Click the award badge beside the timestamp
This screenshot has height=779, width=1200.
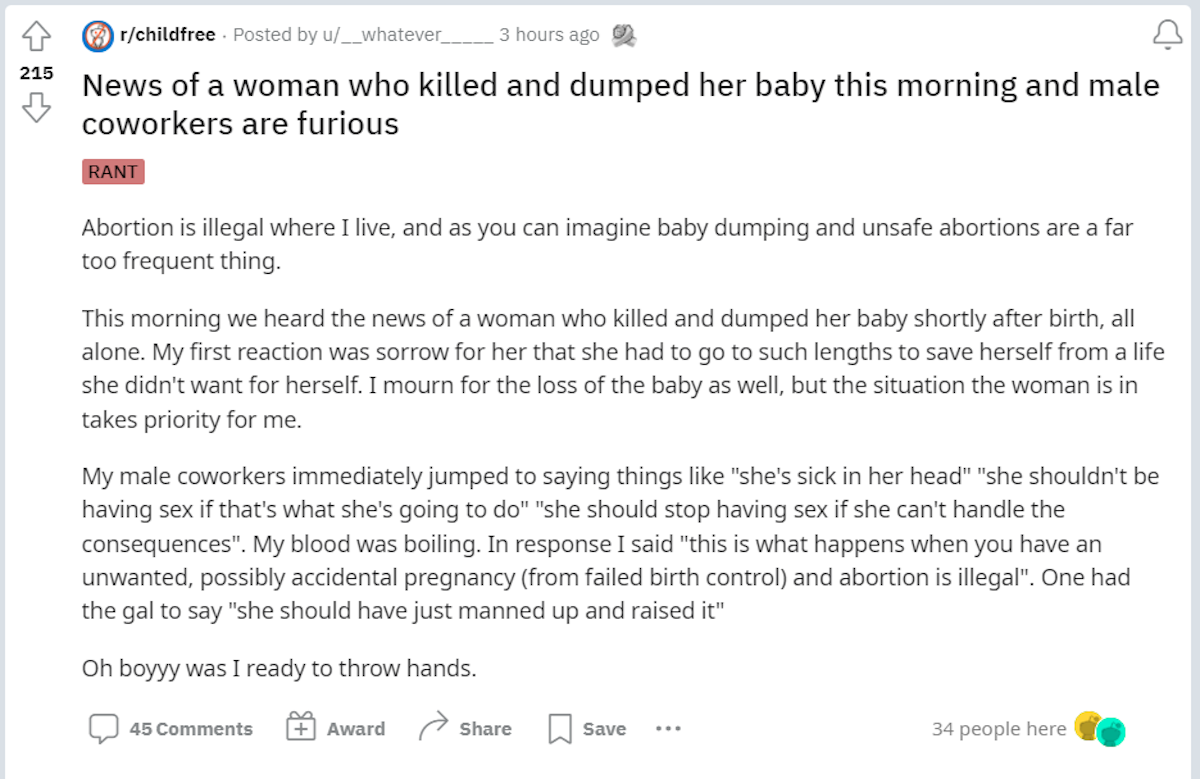(x=624, y=36)
